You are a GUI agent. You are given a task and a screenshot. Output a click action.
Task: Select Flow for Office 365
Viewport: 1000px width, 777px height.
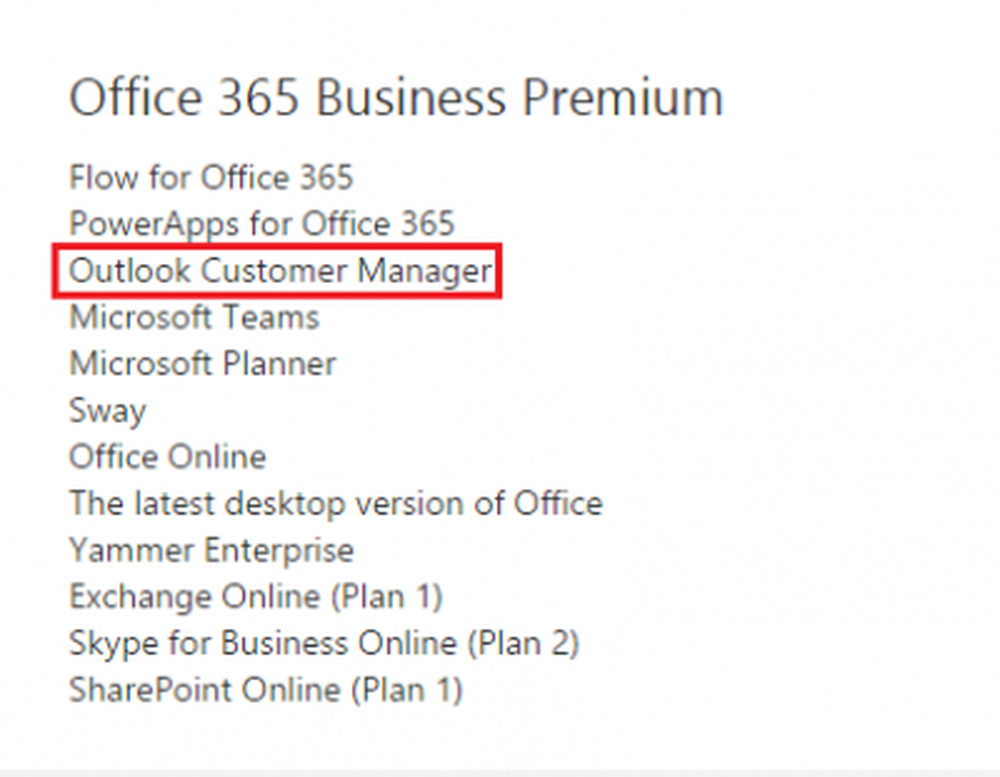pos(210,177)
